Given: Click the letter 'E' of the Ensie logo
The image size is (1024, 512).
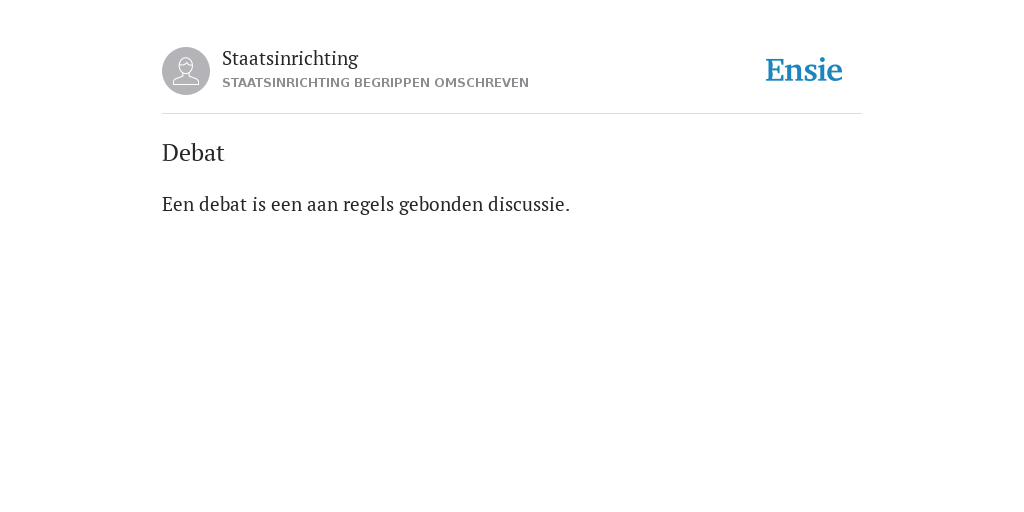Looking at the screenshot, I should tap(775, 71).
